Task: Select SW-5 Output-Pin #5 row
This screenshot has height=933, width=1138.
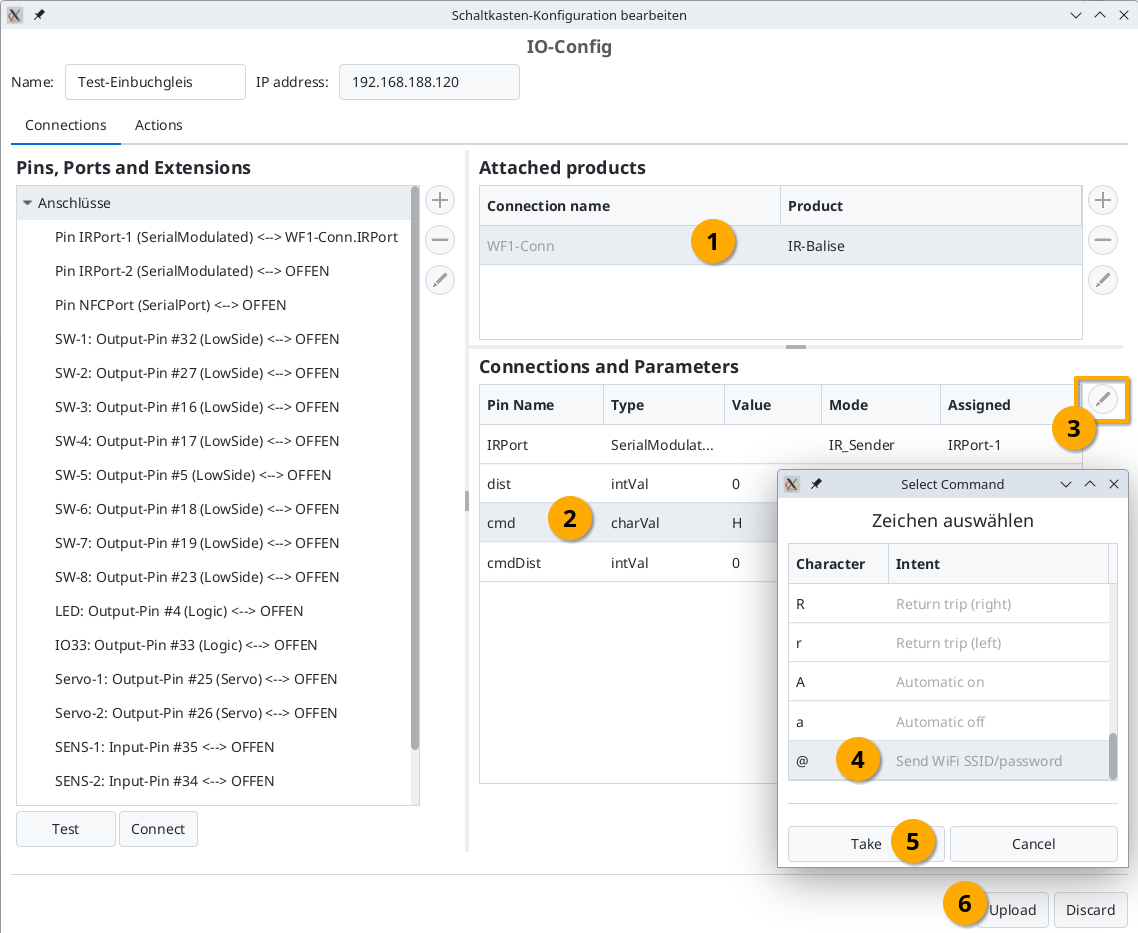Action: 213,475
